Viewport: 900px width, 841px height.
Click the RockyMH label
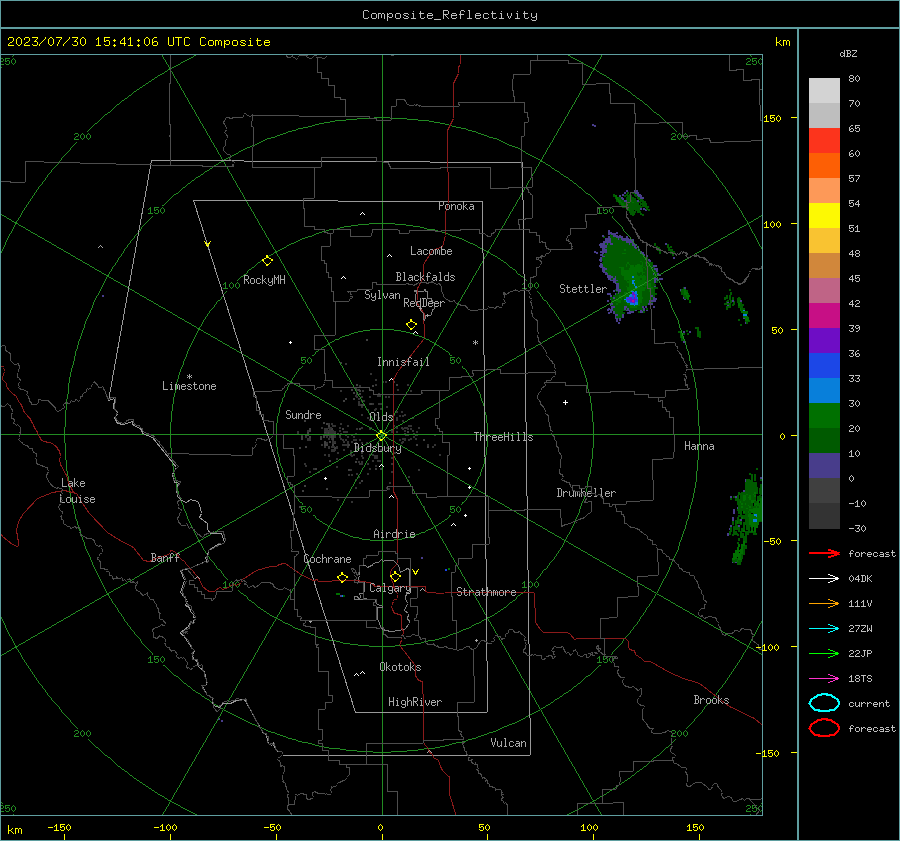pos(264,280)
